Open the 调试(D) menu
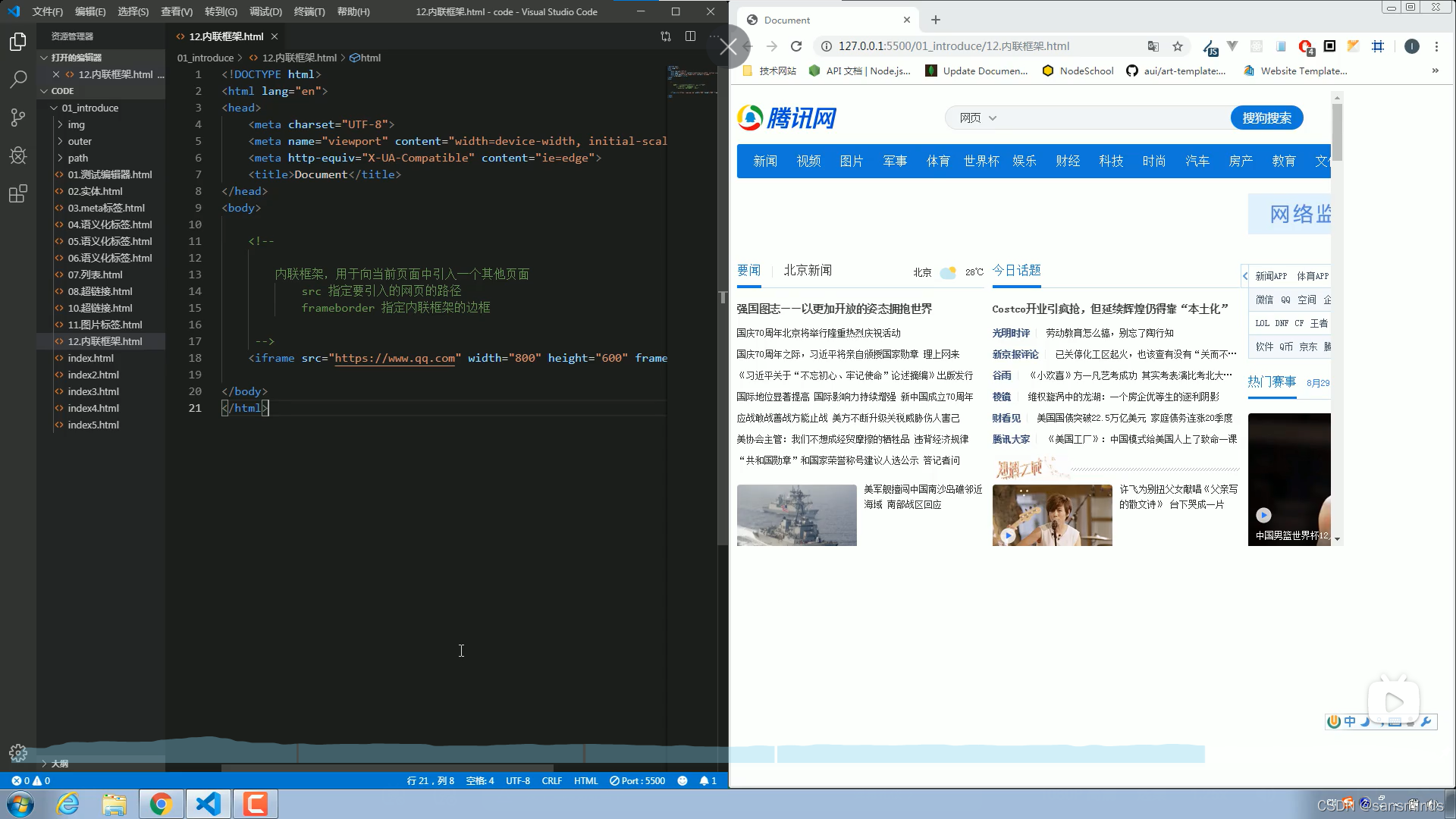This screenshot has width=1456, height=819. pos(265,11)
